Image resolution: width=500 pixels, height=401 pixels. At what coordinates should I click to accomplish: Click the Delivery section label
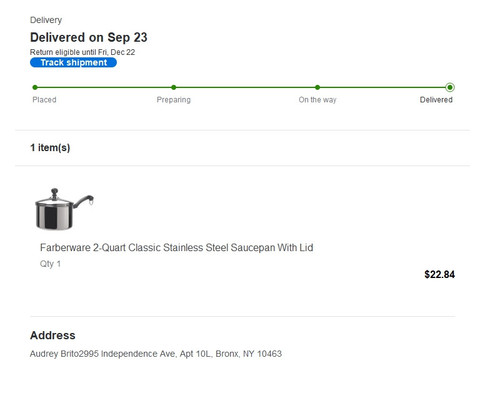[x=46, y=20]
